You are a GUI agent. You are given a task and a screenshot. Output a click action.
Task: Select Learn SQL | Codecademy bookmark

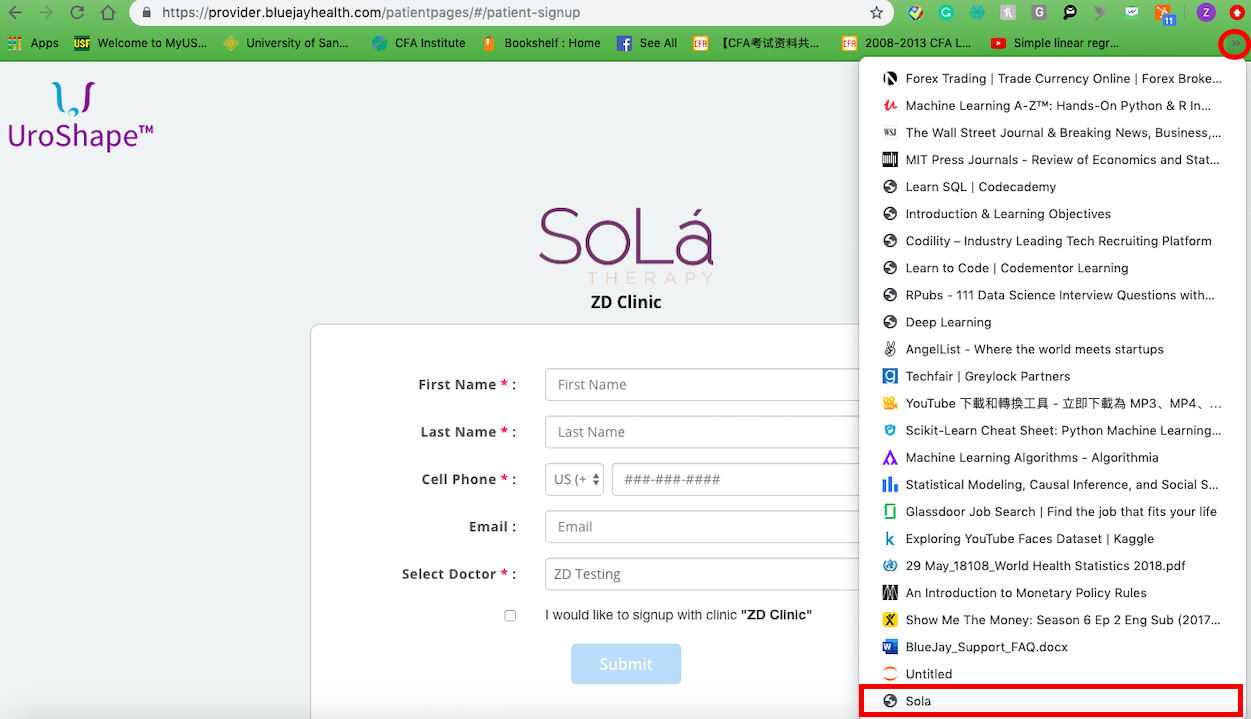coord(1052,186)
